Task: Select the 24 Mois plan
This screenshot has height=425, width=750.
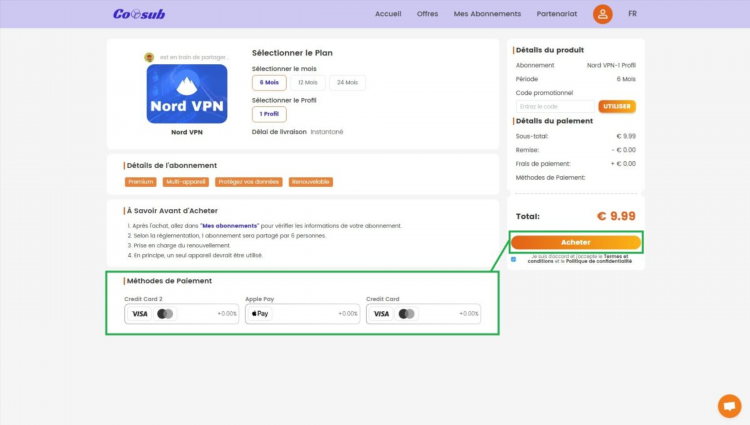Action: pyautogui.click(x=347, y=82)
